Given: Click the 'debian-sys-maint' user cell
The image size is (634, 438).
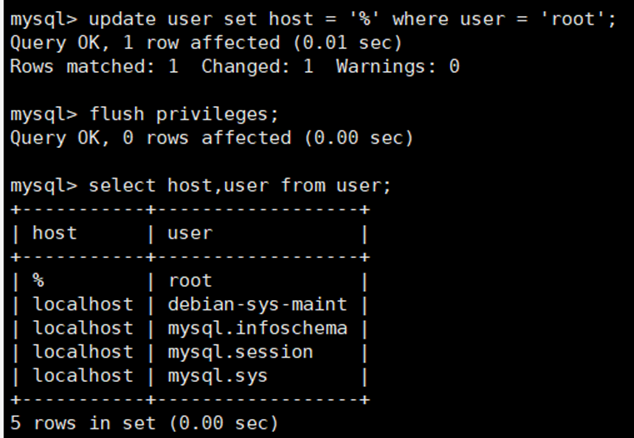Looking at the screenshot, I should [257, 304].
